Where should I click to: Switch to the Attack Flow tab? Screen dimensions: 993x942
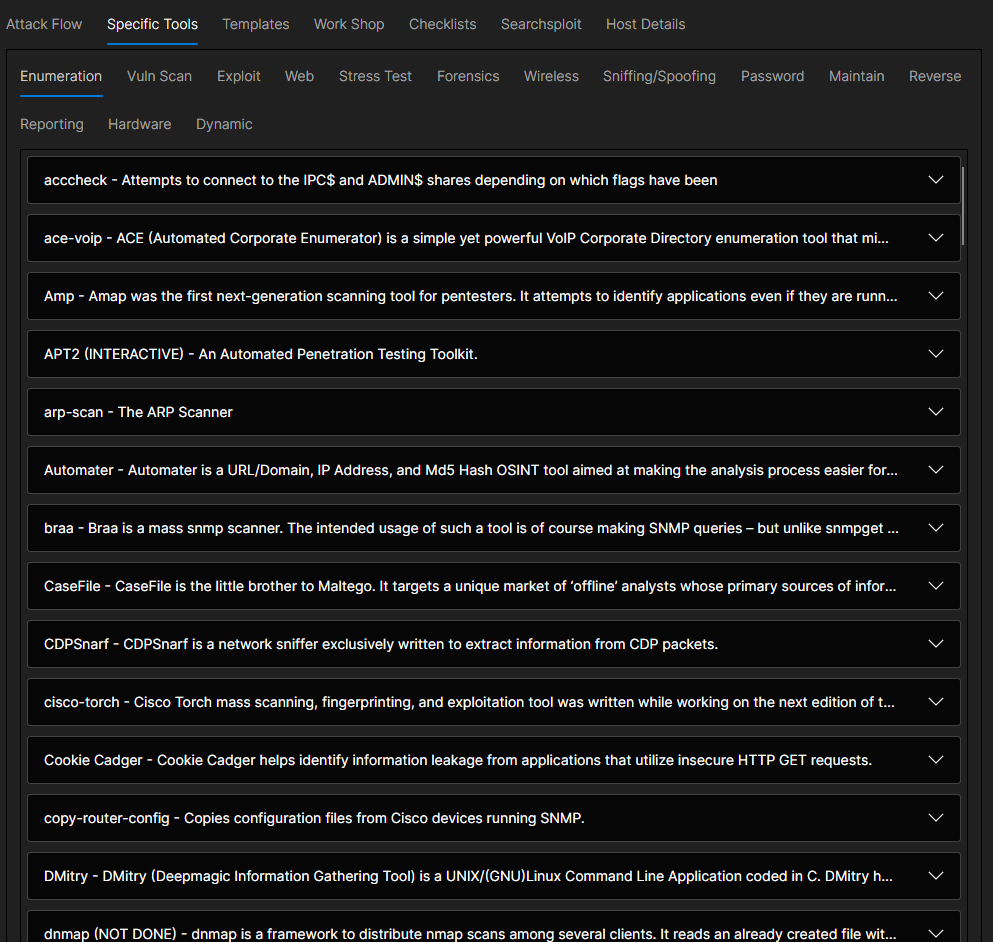tap(44, 24)
